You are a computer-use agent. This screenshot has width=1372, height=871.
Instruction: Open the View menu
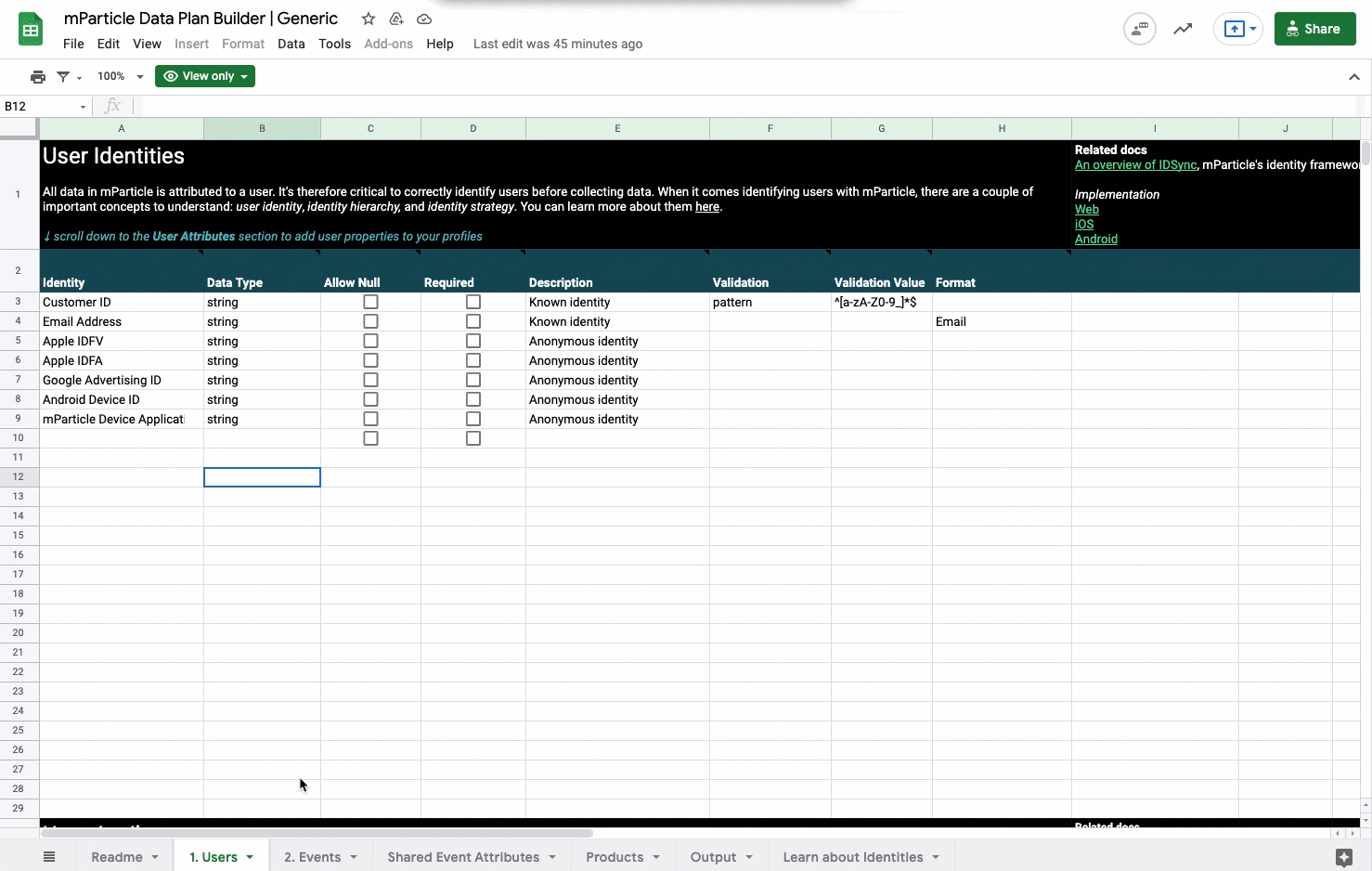147,44
